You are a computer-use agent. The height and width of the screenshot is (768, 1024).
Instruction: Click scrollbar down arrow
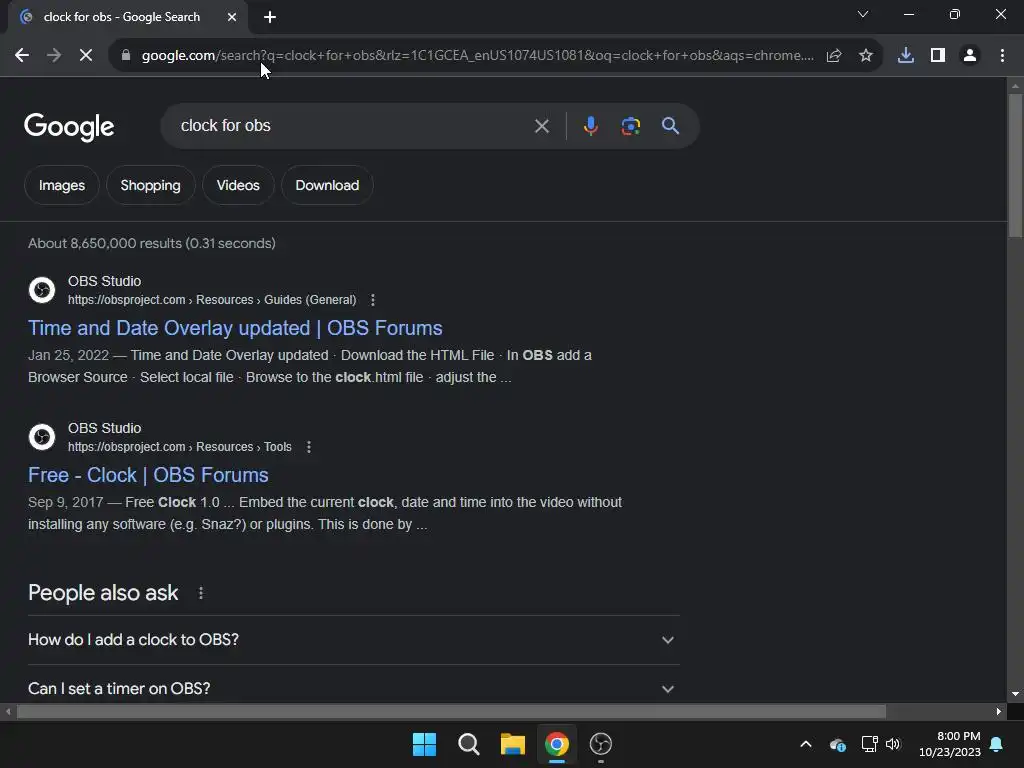pos(1015,694)
